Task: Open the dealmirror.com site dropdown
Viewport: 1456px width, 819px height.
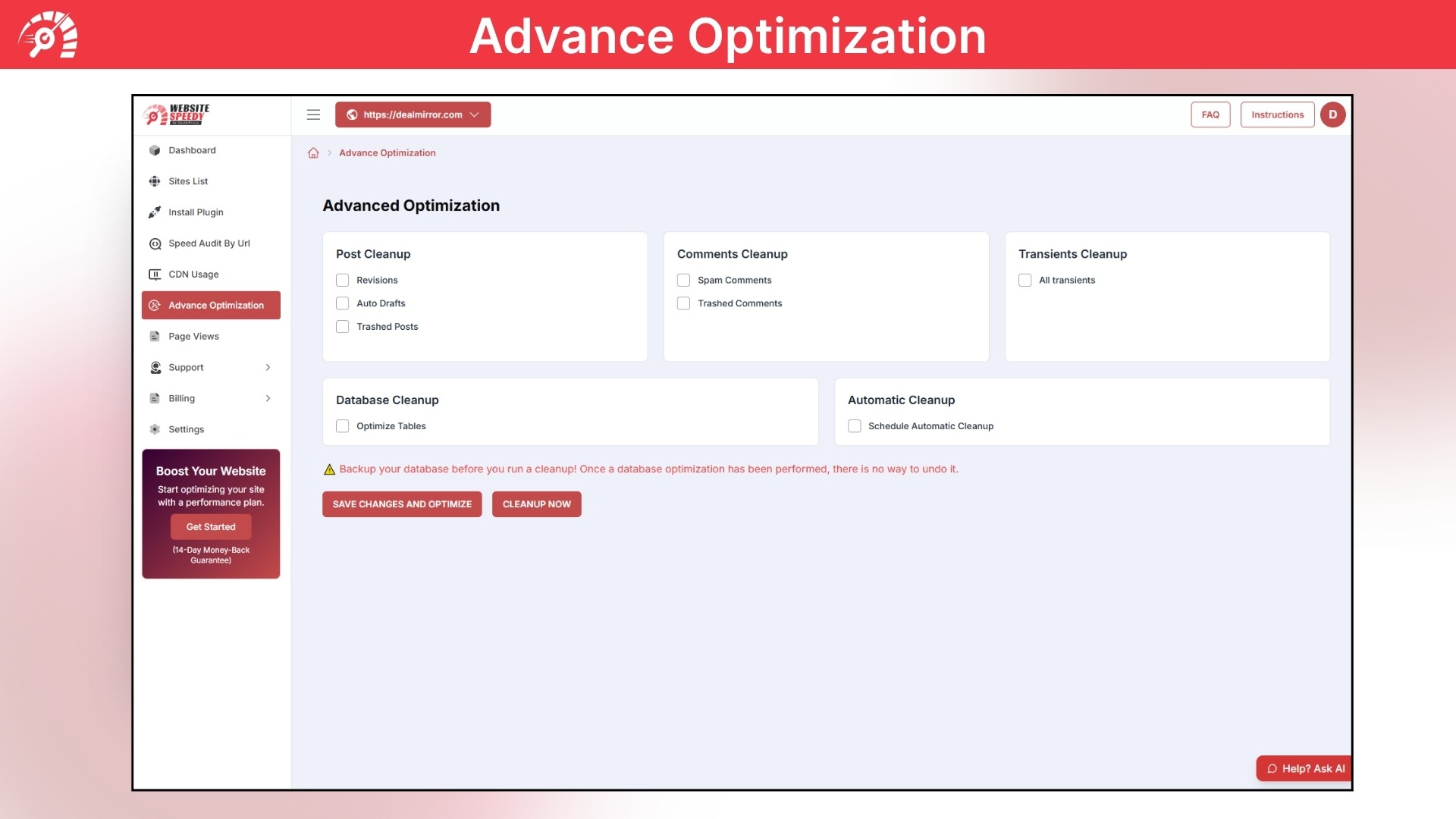Action: (413, 115)
